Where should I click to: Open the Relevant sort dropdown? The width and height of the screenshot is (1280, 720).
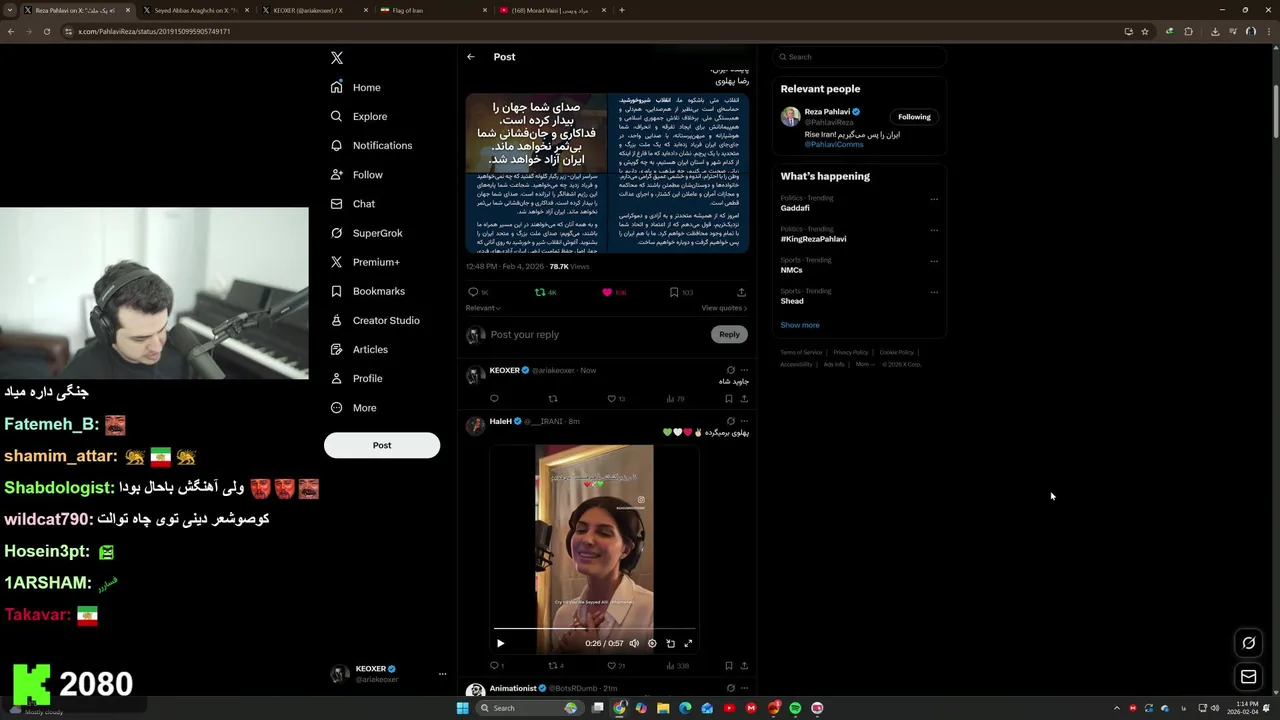(483, 308)
